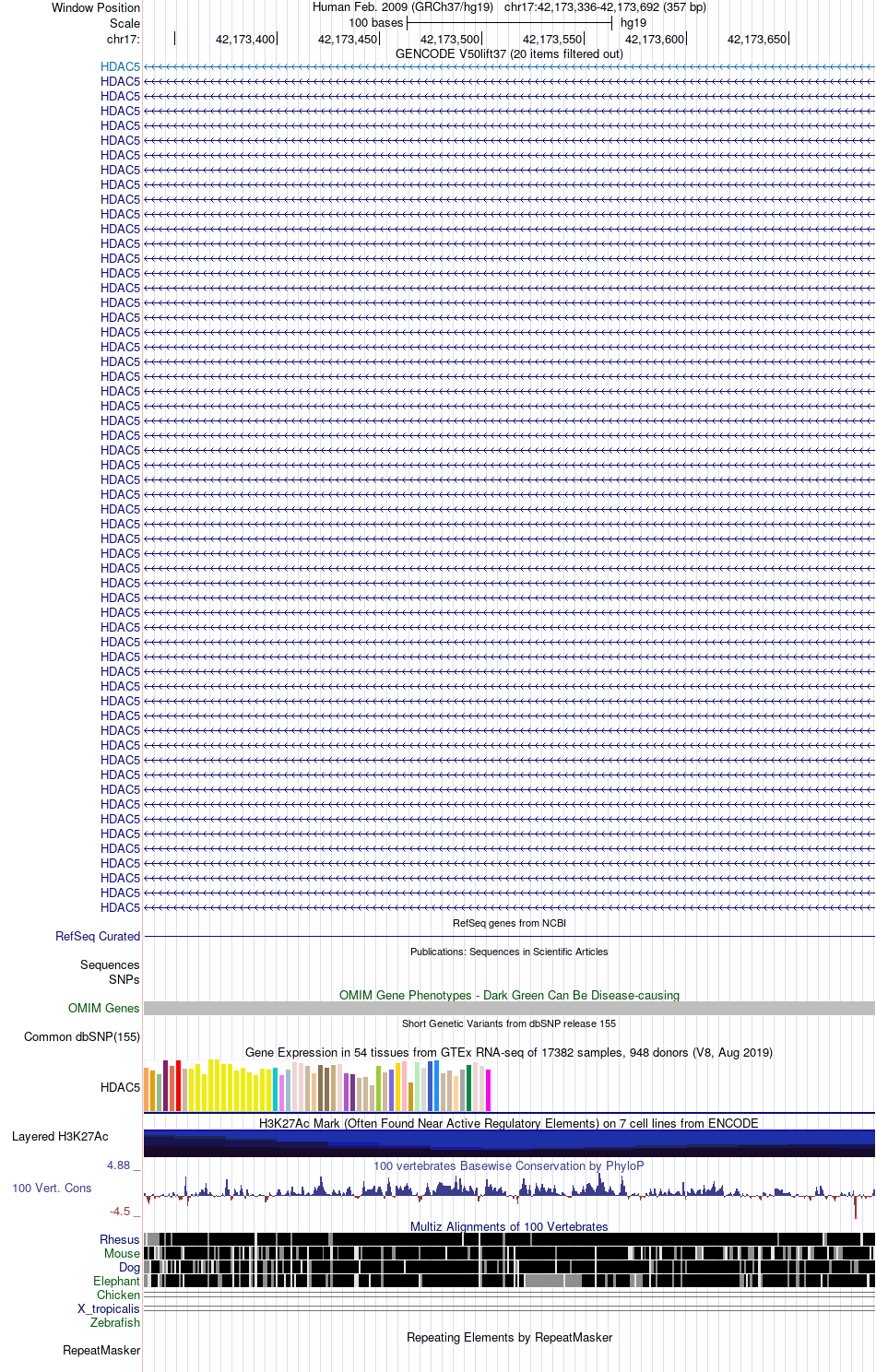Click Gene Expression in 54 tissues GTEx title
This screenshot has width=876, height=1372.
pyautogui.click(x=509, y=1052)
